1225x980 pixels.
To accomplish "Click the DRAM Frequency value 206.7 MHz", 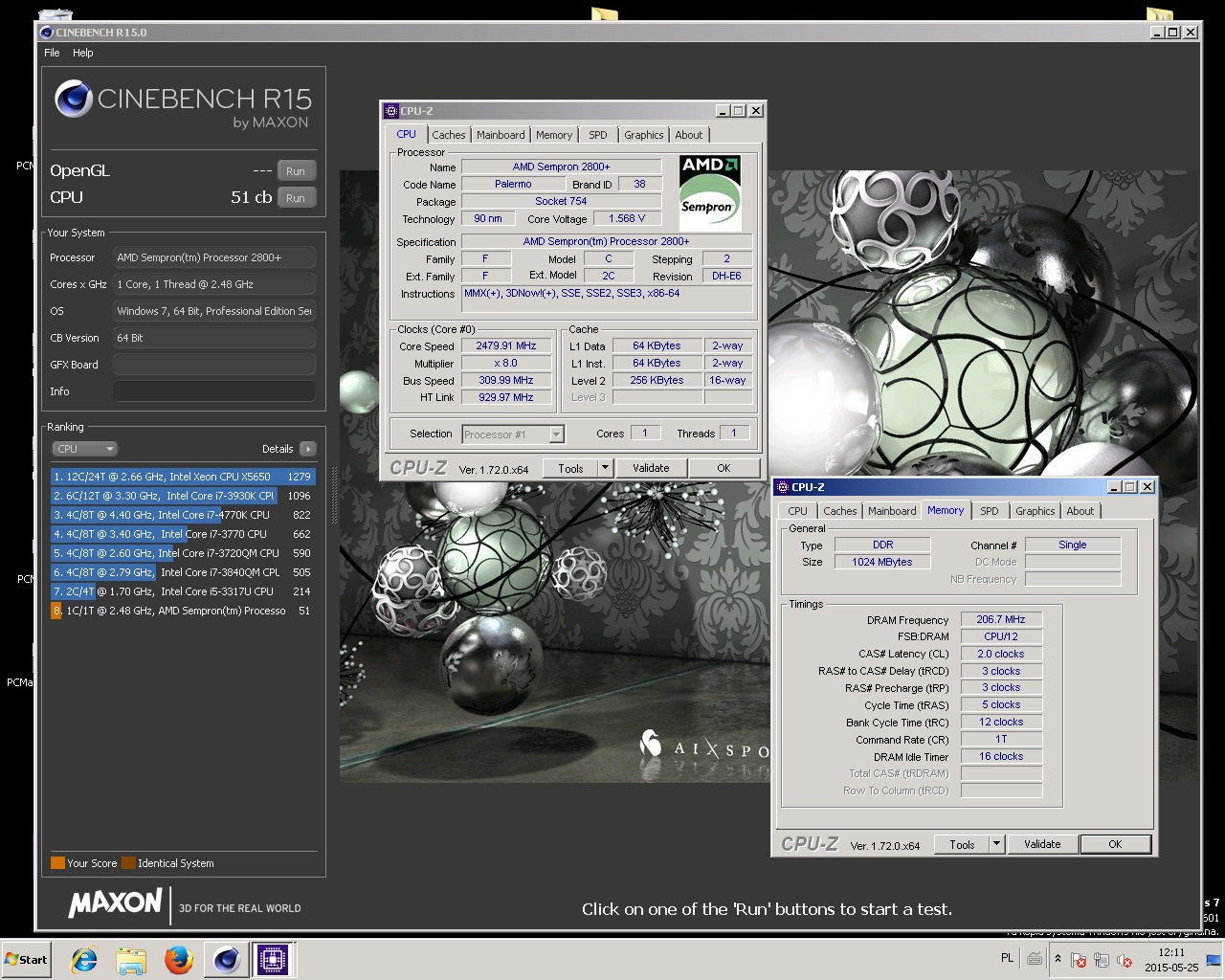I will (1001, 620).
